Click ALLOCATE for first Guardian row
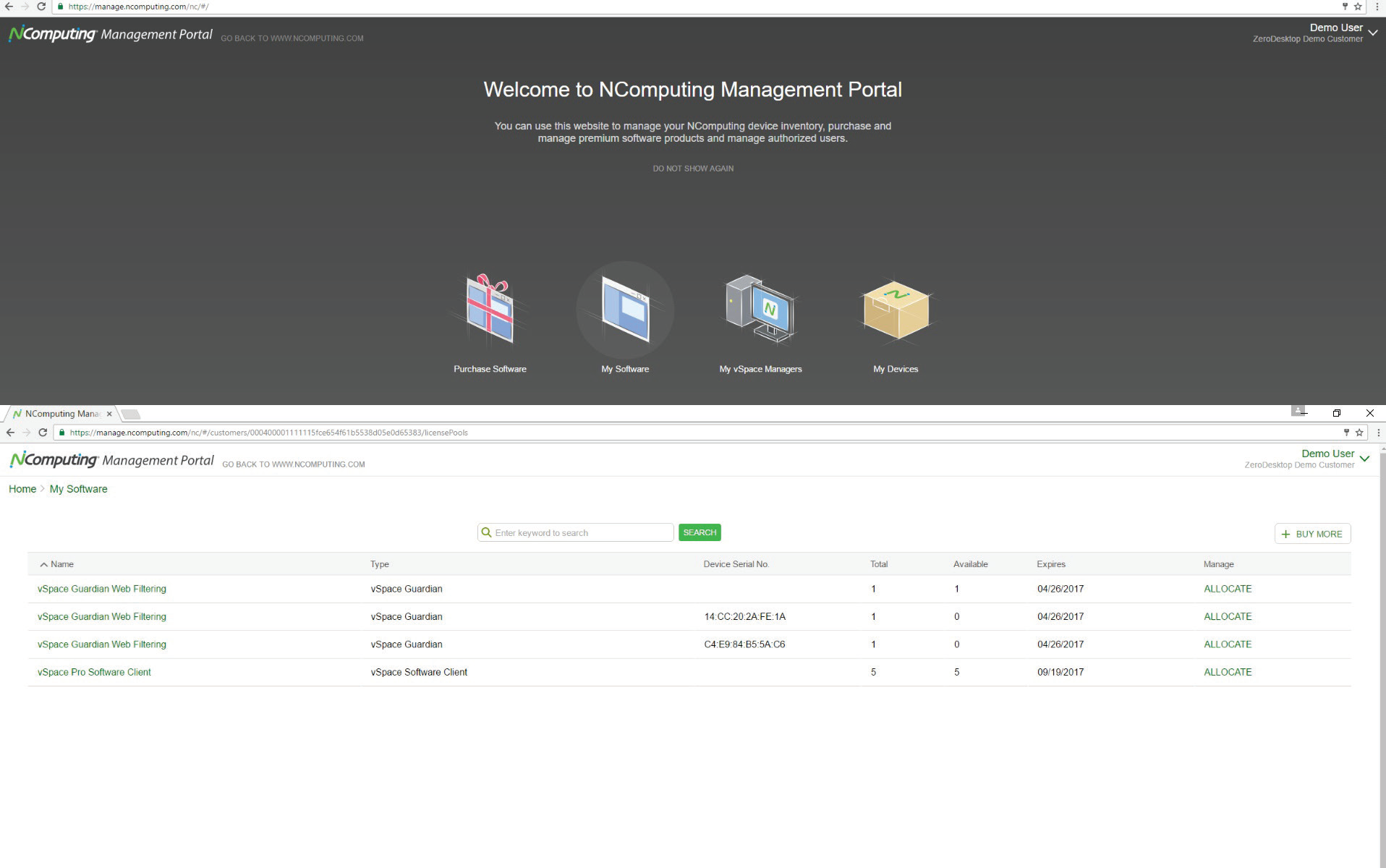 point(1228,589)
